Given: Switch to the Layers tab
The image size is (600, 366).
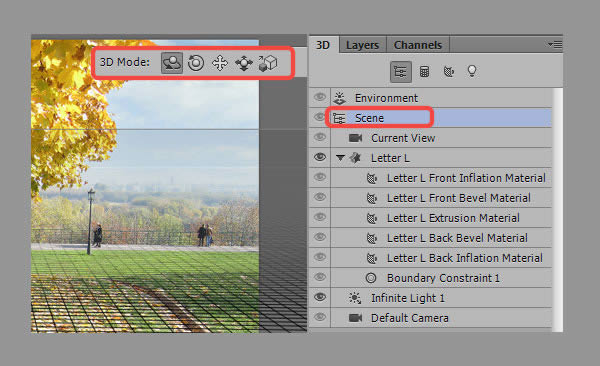Looking at the screenshot, I should coord(362,45).
